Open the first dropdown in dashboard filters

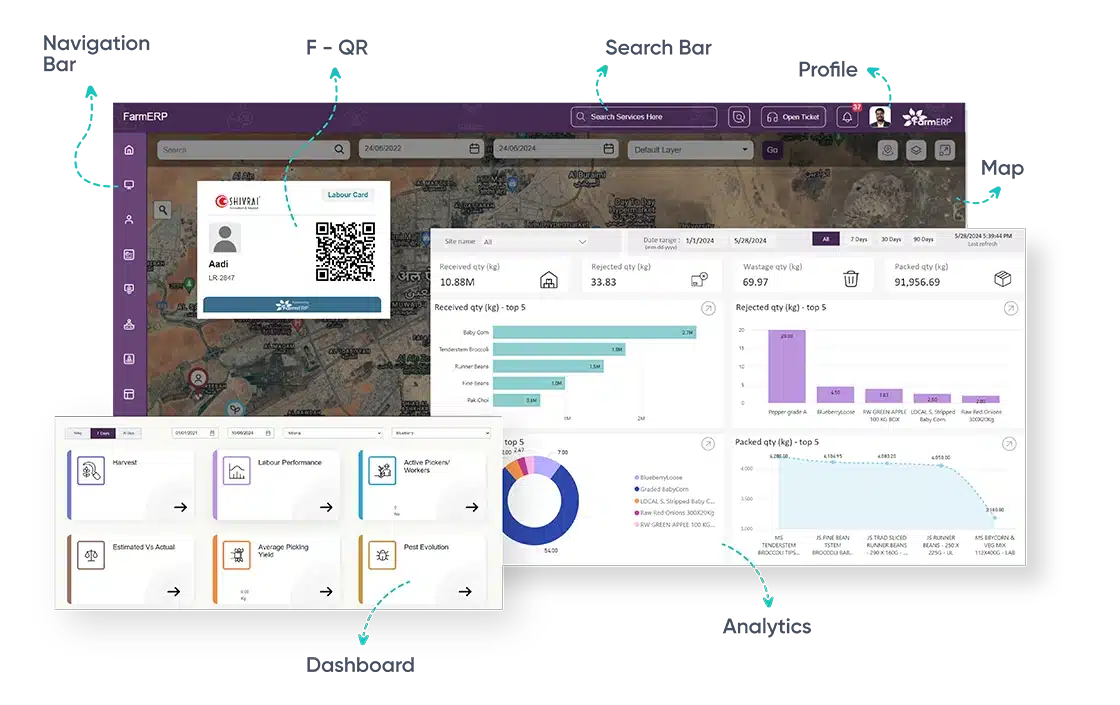click(334, 433)
